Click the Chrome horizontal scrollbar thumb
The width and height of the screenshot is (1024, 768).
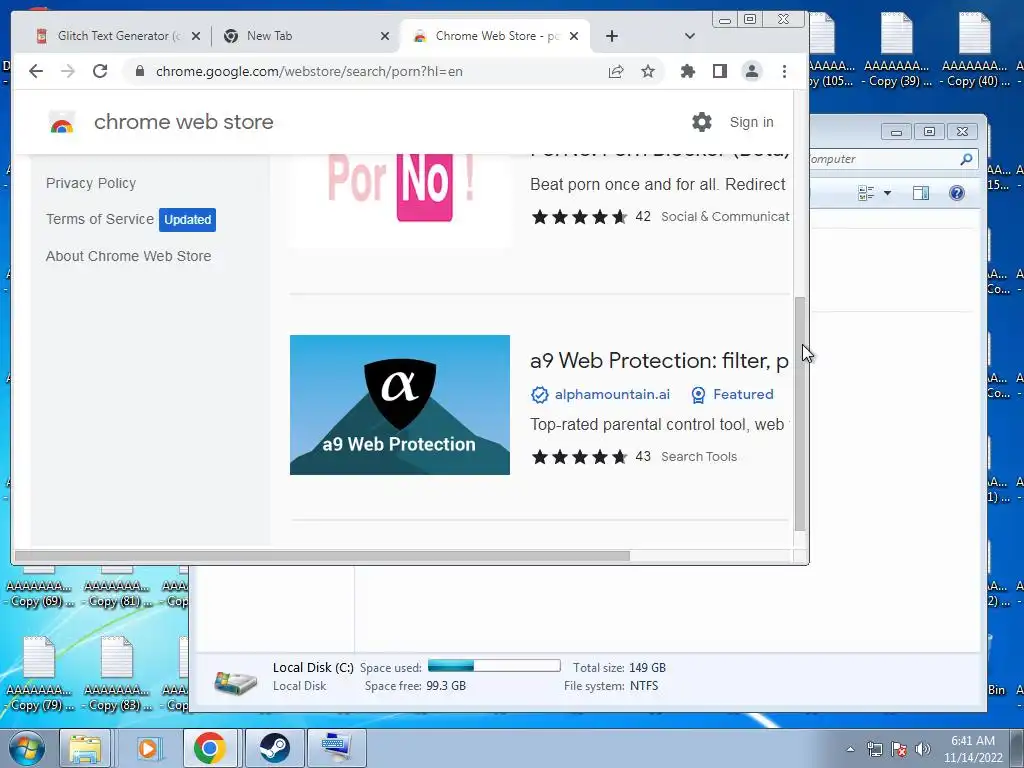(x=323, y=556)
